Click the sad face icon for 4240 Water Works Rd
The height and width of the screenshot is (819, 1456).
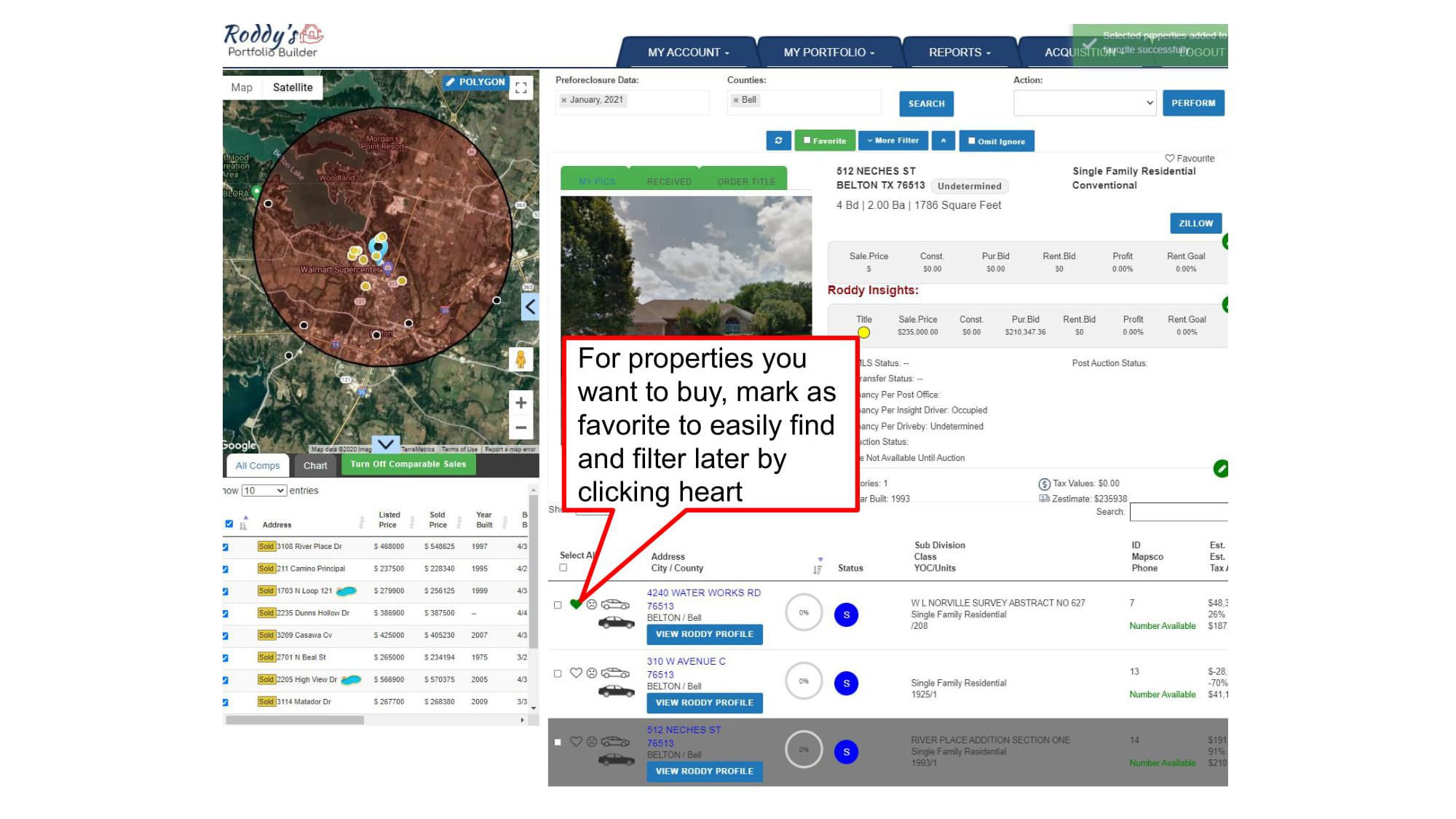tap(592, 604)
